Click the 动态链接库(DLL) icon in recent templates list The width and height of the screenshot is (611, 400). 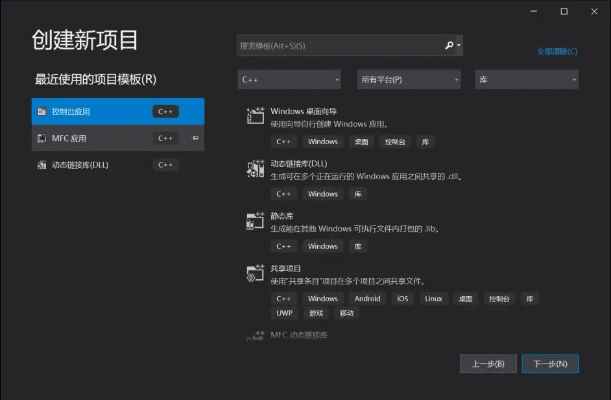click(x=42, y=165)
